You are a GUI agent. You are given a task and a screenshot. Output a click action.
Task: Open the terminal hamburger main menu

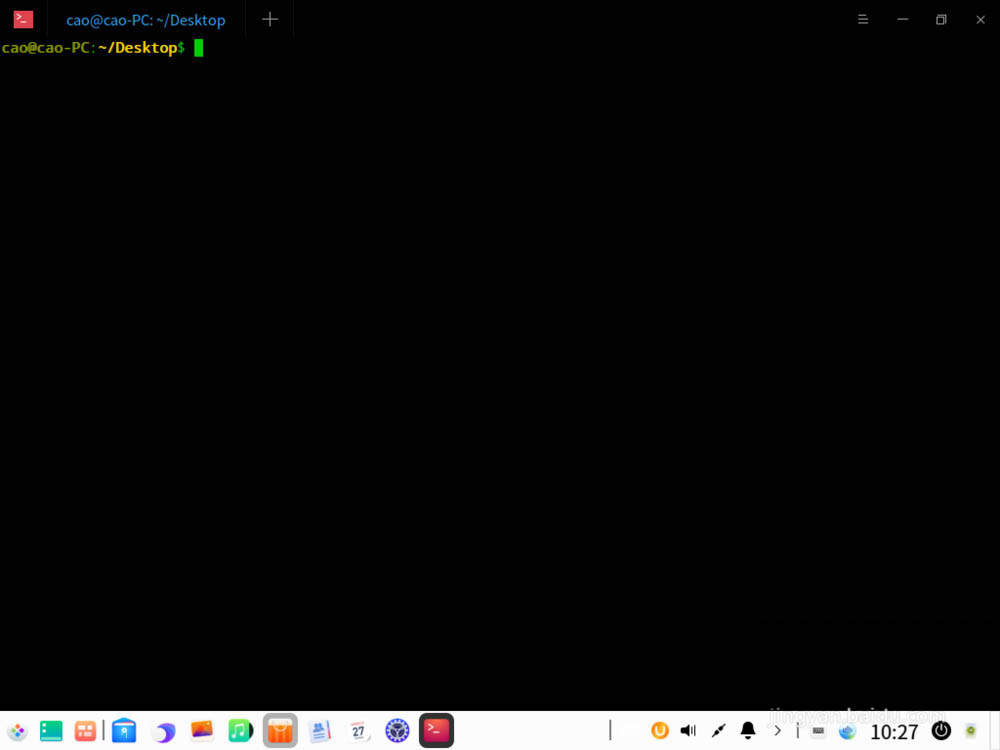click(863, 20)
